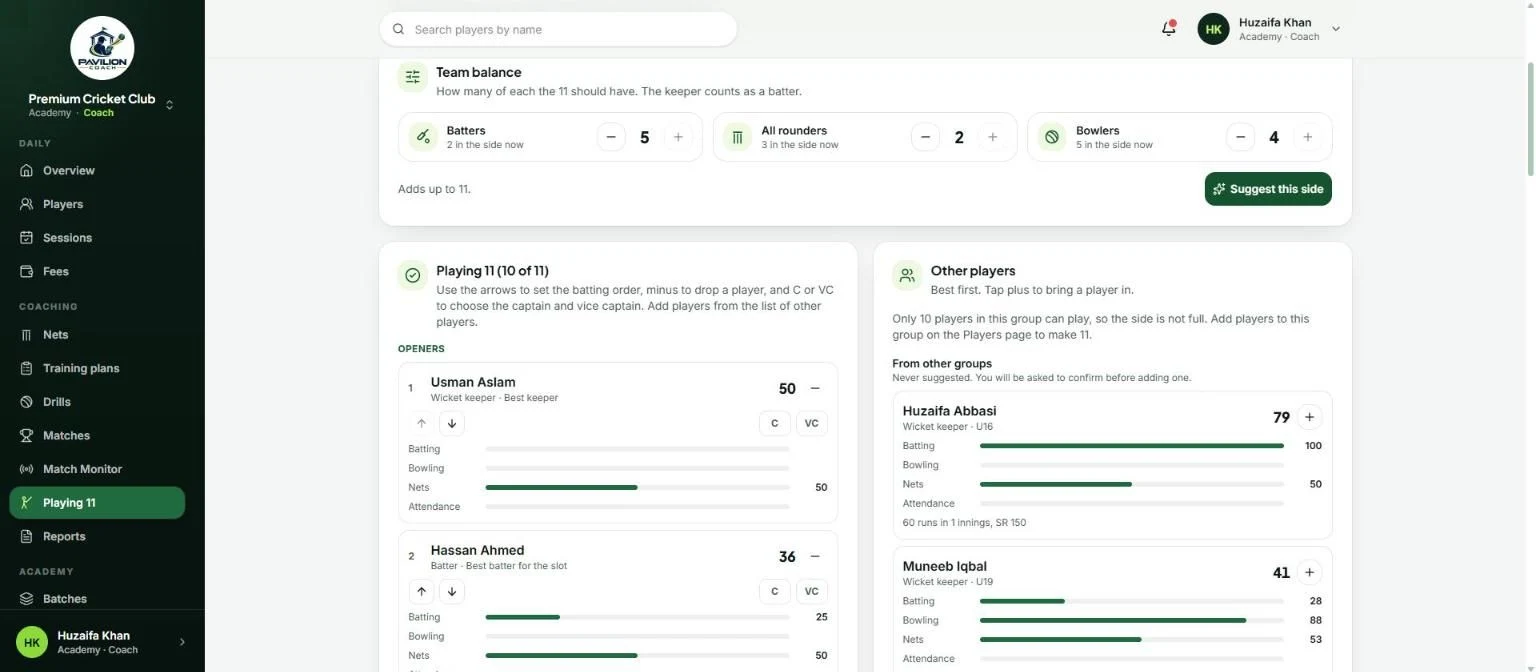1536x672 pixels.
Task: Click Huzaifa Abbasi's Batting progress bar
Action: [1132, 446]
